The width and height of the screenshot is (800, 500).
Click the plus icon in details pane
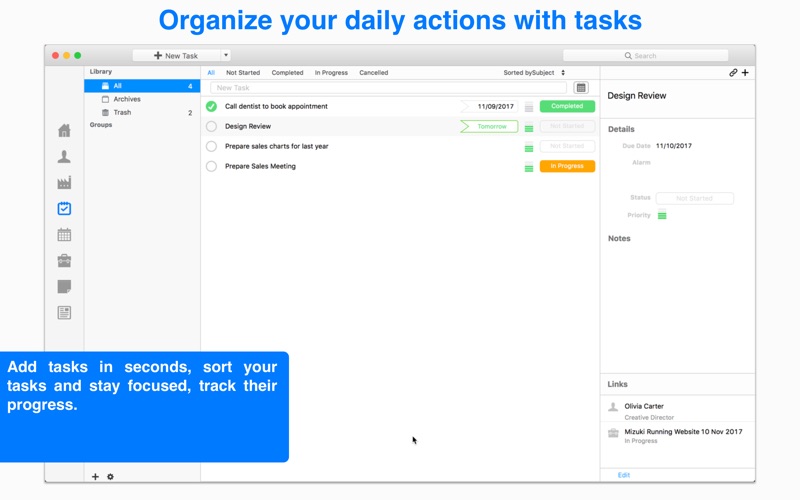click(x=745, y=72)
